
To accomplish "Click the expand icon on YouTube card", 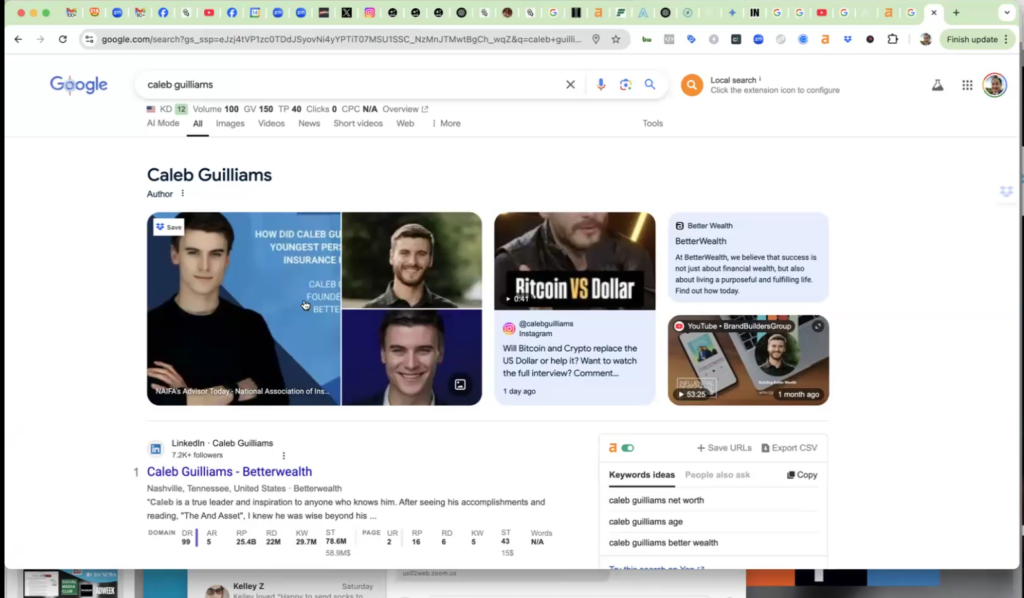I will tap(818, 326).
